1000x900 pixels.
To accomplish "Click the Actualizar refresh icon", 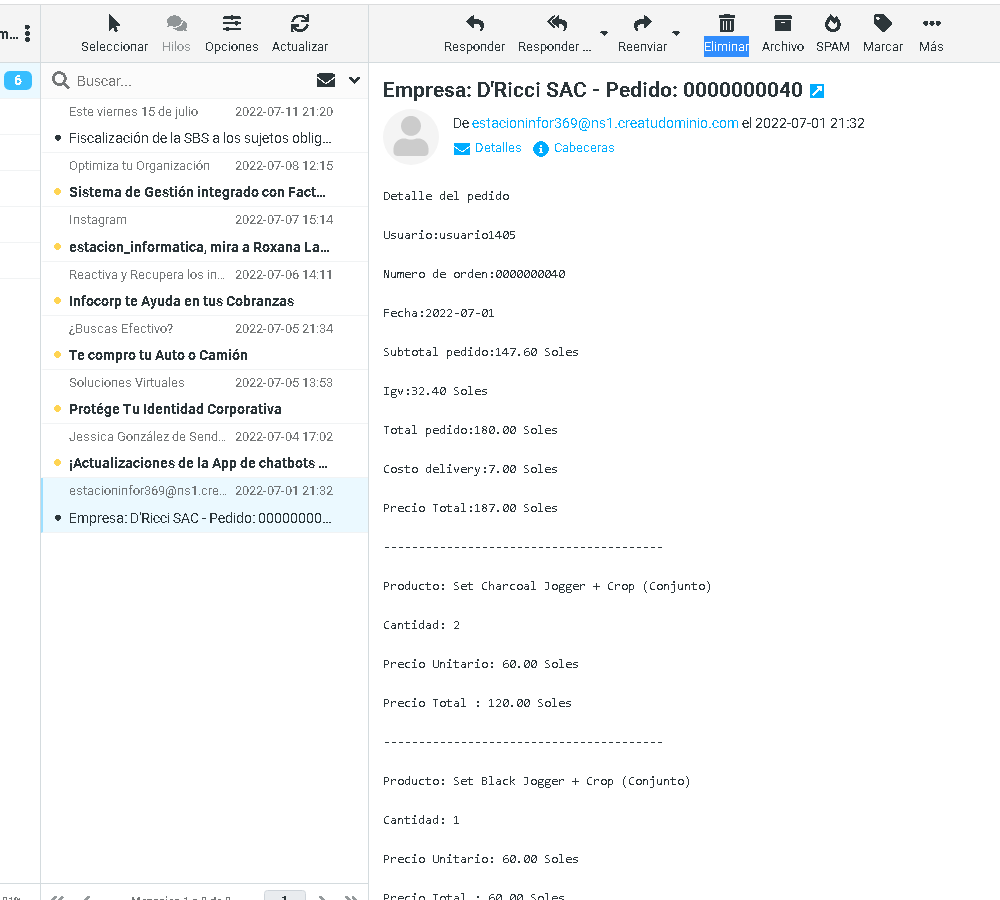I will 299,24.
